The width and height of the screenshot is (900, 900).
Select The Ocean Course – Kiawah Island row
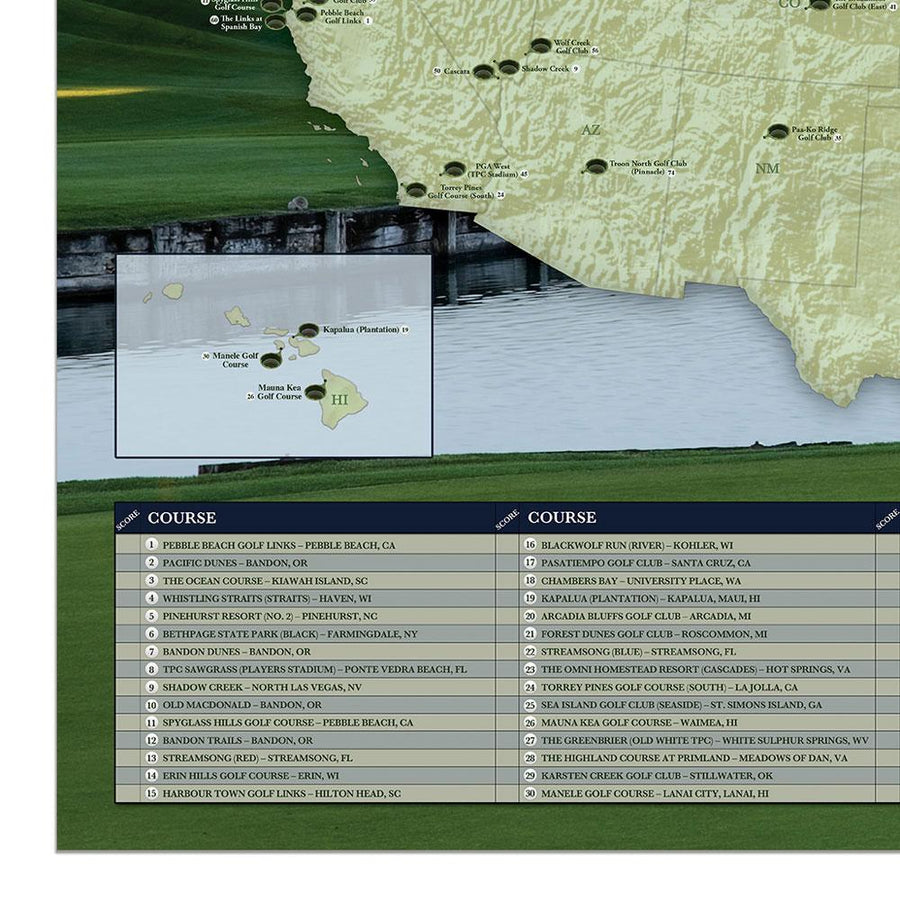(305, 580)
